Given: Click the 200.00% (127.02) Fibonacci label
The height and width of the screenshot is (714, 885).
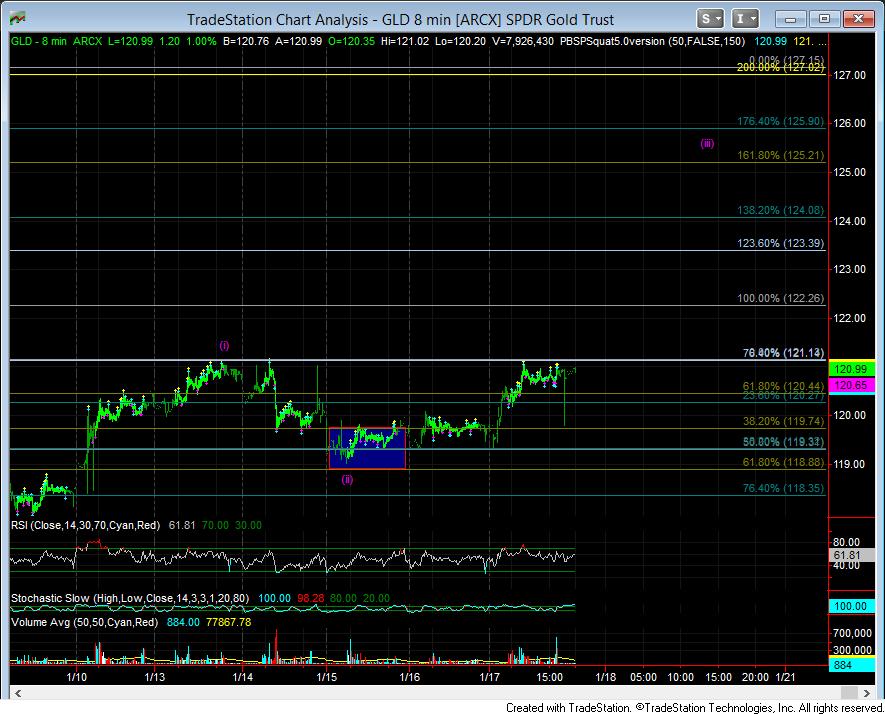Looking at the screenshot, I should [x=781, y=68].
